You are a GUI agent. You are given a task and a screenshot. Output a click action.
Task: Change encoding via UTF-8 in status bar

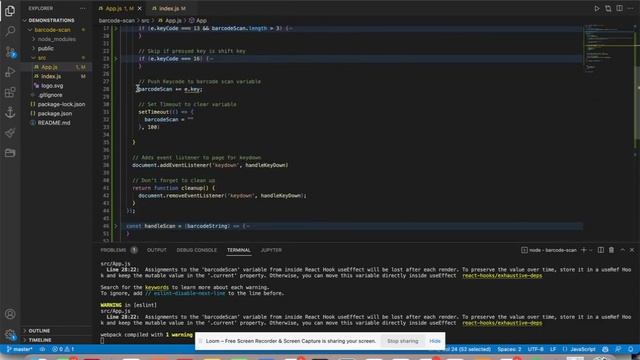click(535, 349)
